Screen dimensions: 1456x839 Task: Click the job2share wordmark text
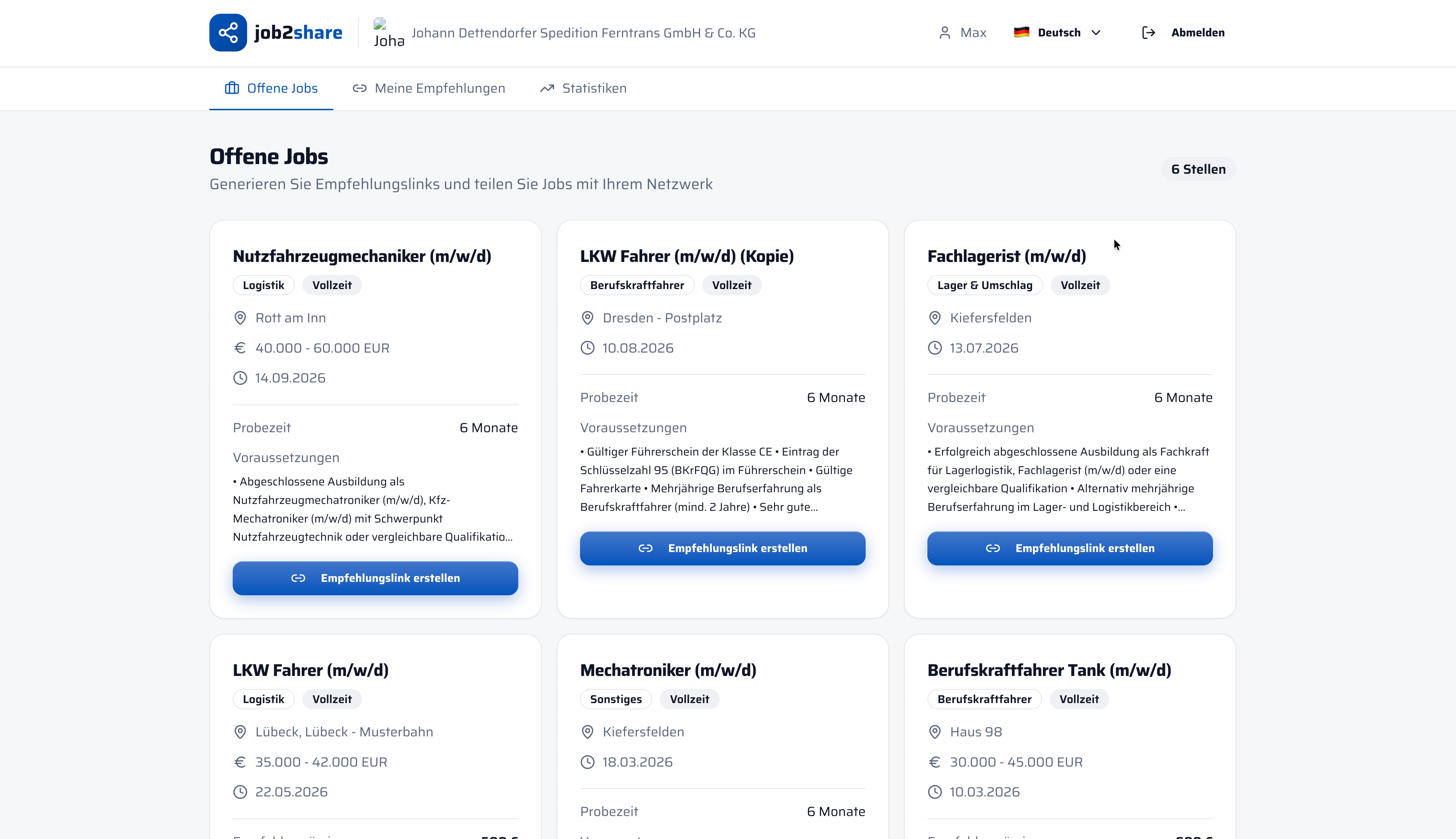298,33
